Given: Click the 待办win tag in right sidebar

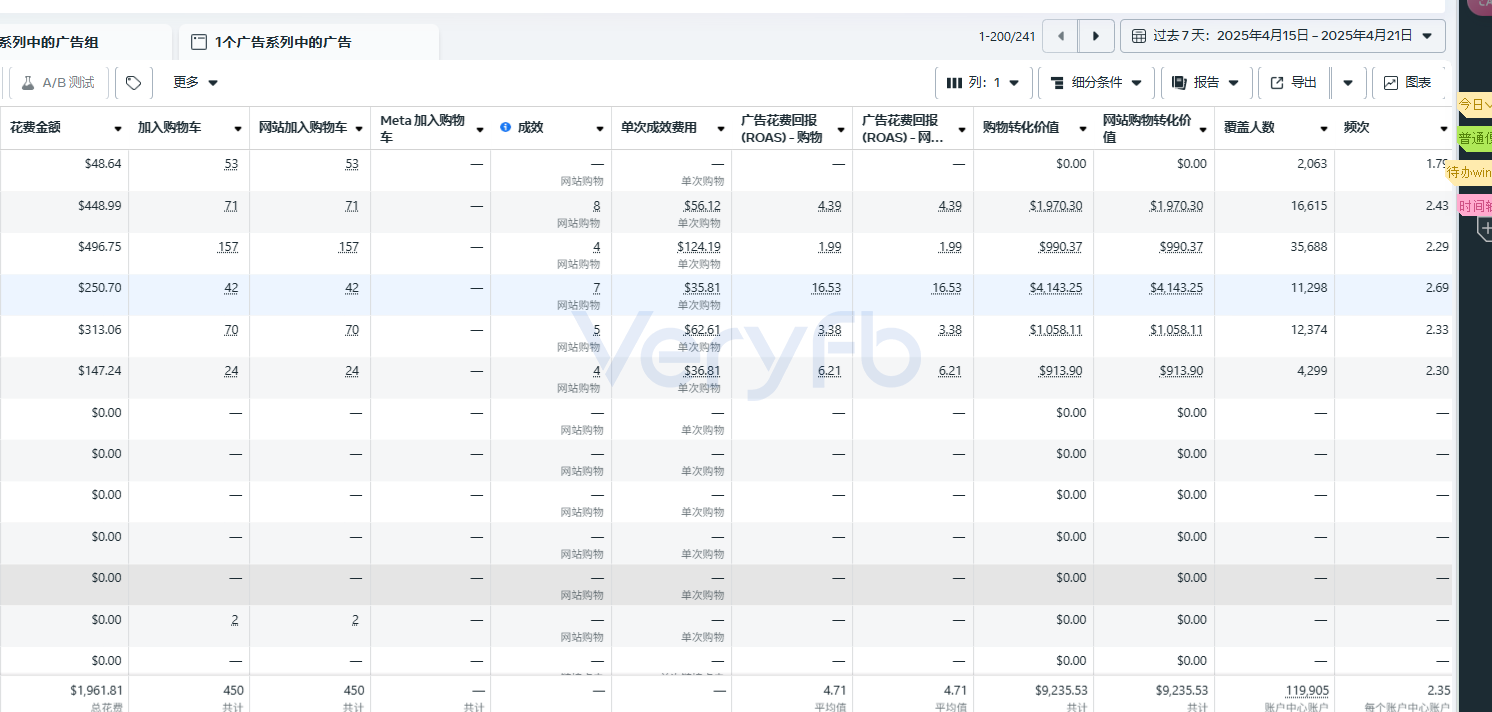Looking at the screenshot, I should [x=1469, y=172].
